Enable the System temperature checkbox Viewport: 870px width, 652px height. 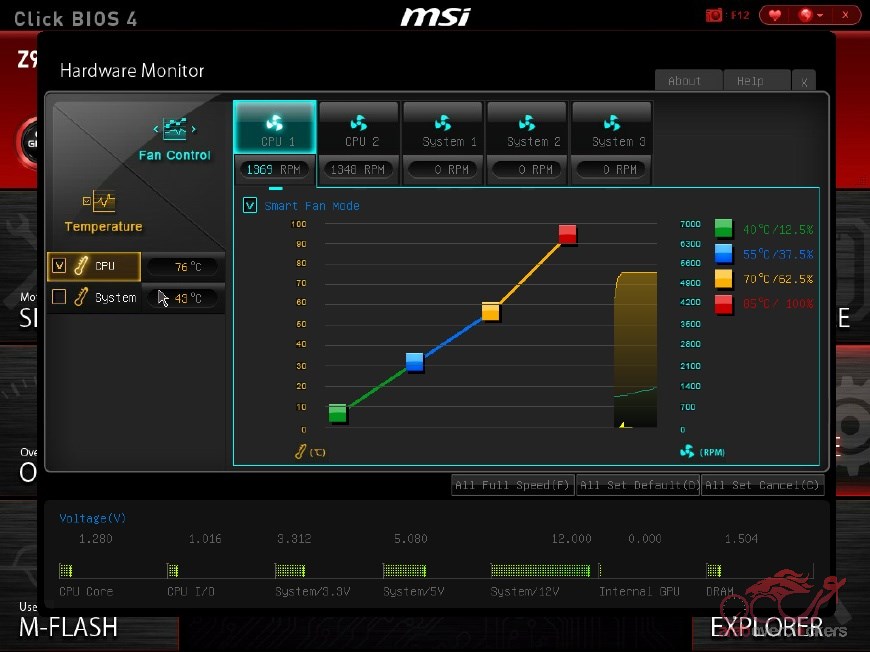point(59,297)
